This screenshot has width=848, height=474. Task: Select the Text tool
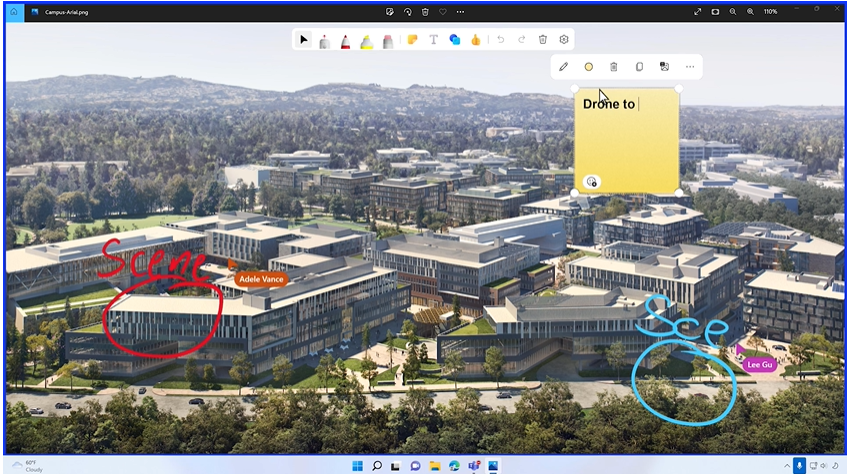pyautogui.click(x=433, y=40)
